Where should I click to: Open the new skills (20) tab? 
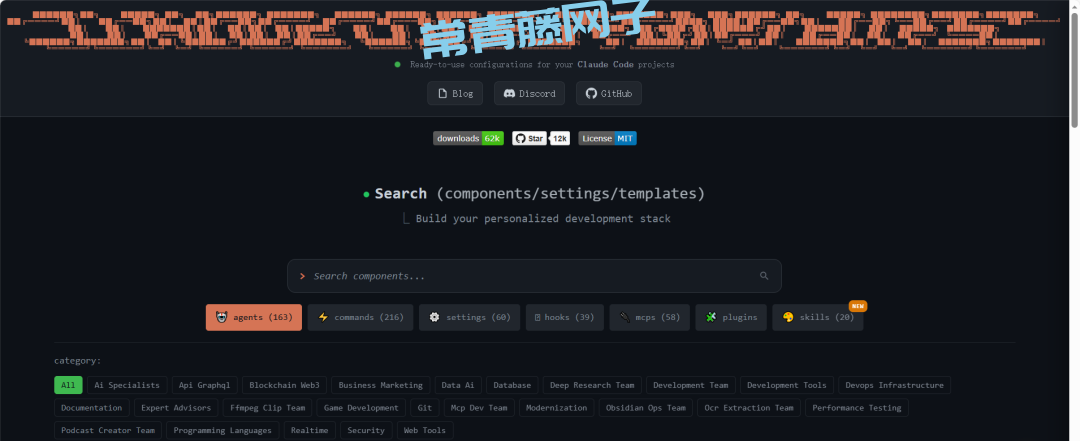coord(817,317)
